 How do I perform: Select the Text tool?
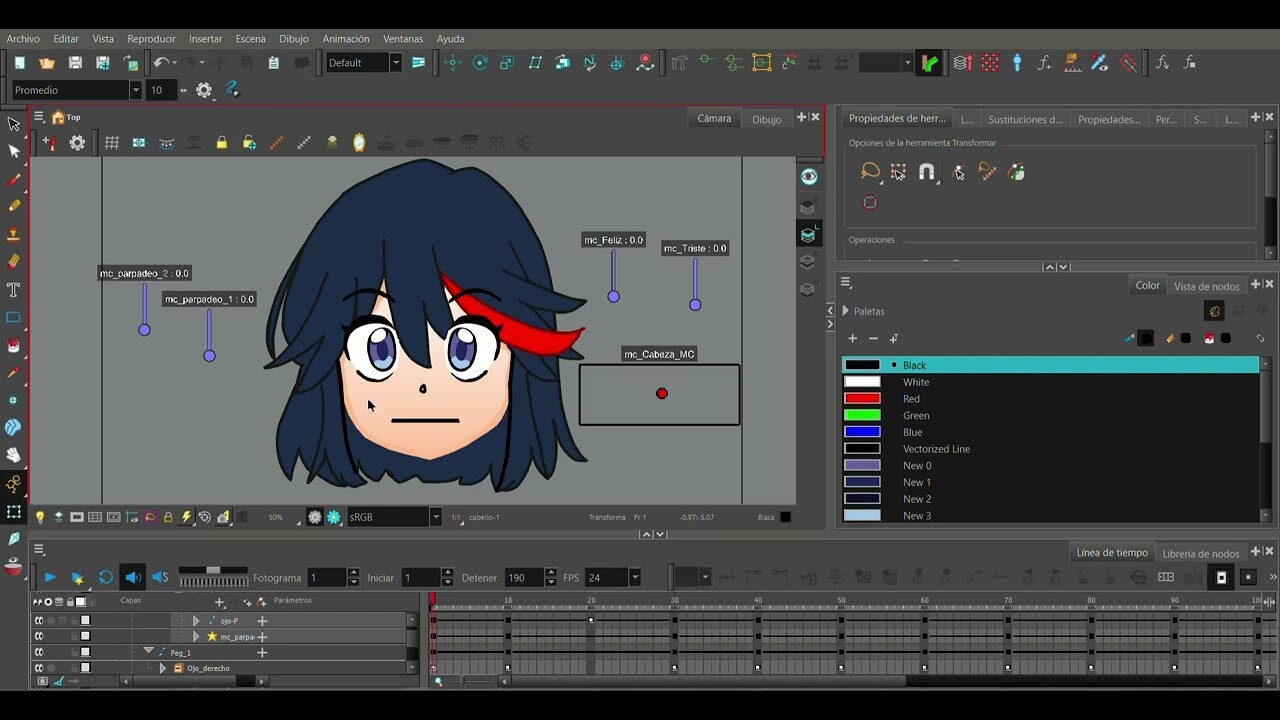point(15,290)
